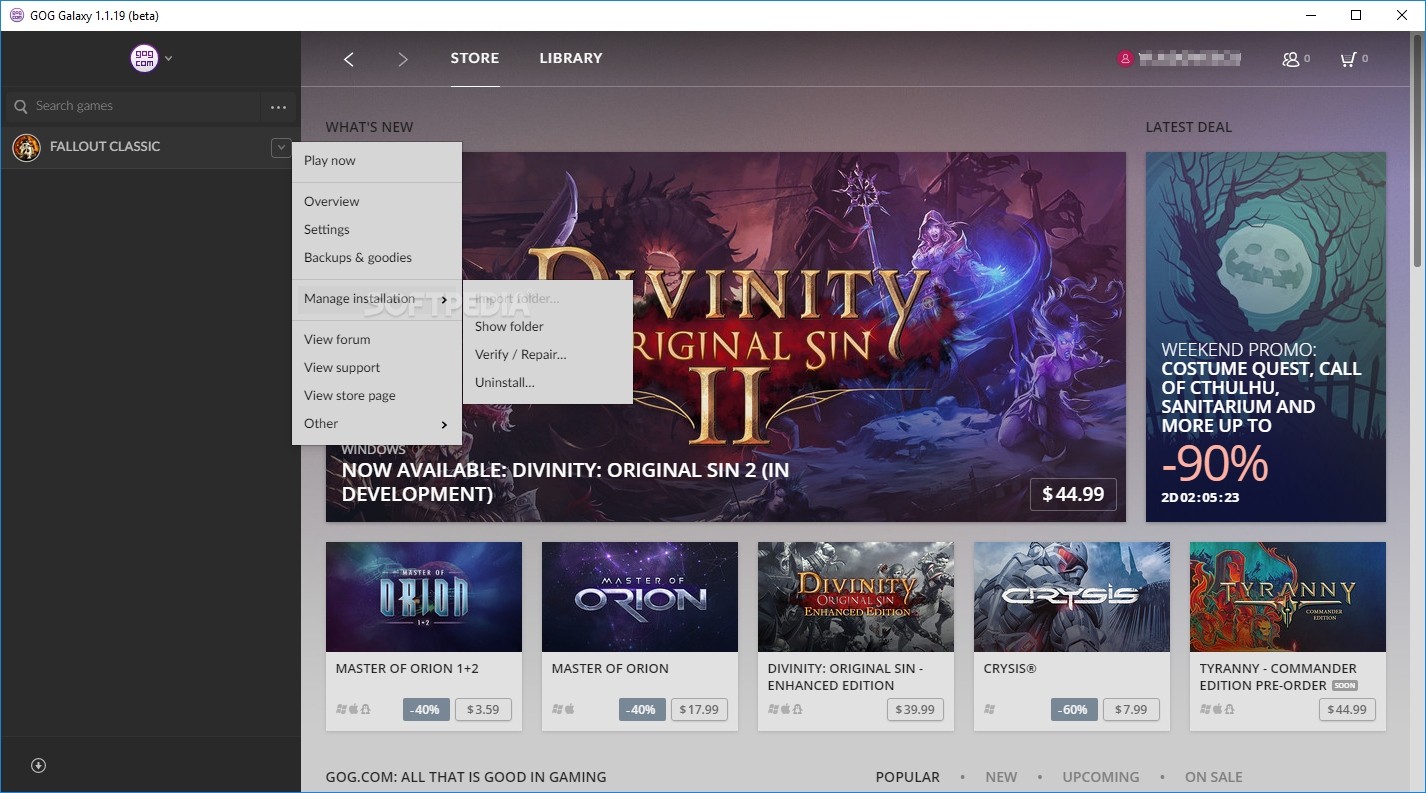
Task: Click the GOG Galaxy title bar app icon
Action: [17, 15]
